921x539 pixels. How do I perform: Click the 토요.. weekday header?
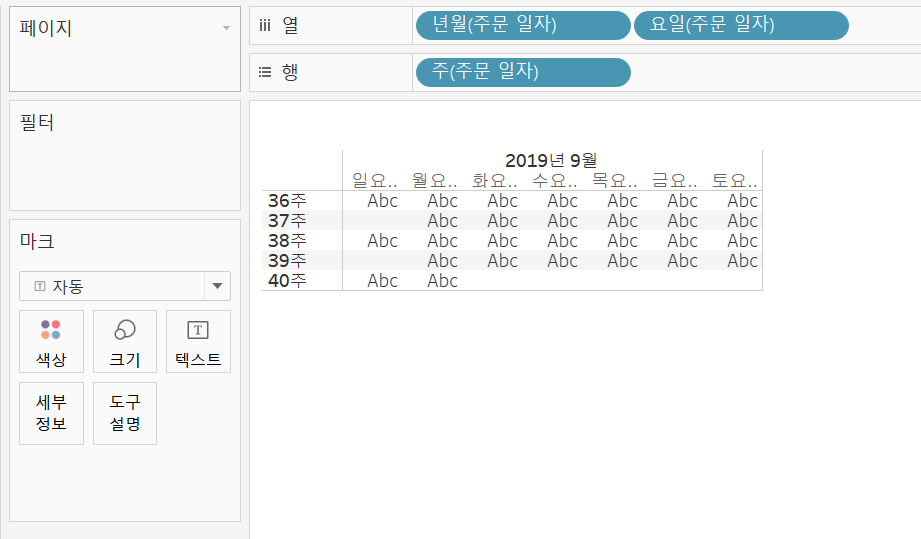click(734, 180)
